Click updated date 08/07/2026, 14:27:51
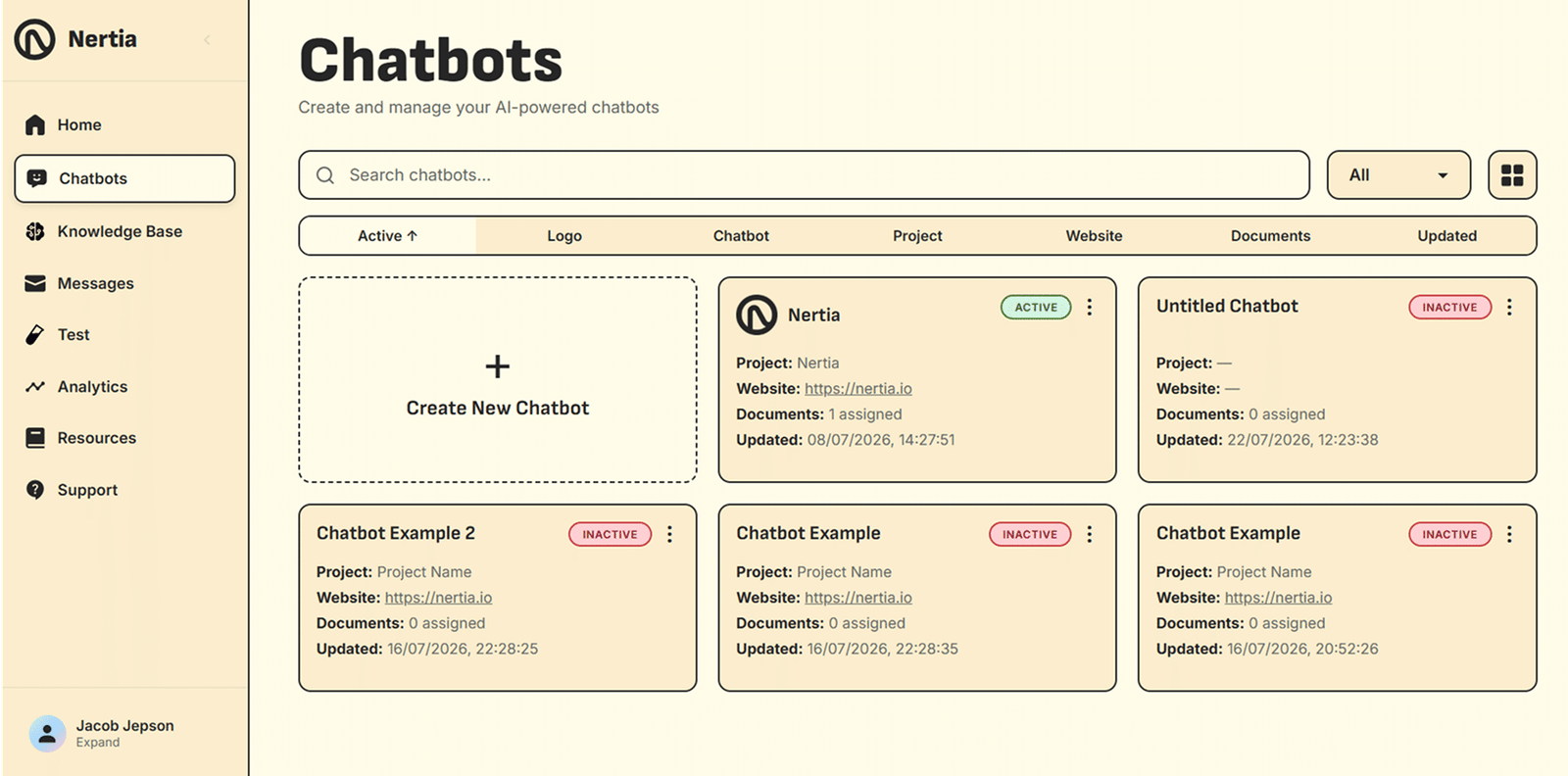 [881, 440]
